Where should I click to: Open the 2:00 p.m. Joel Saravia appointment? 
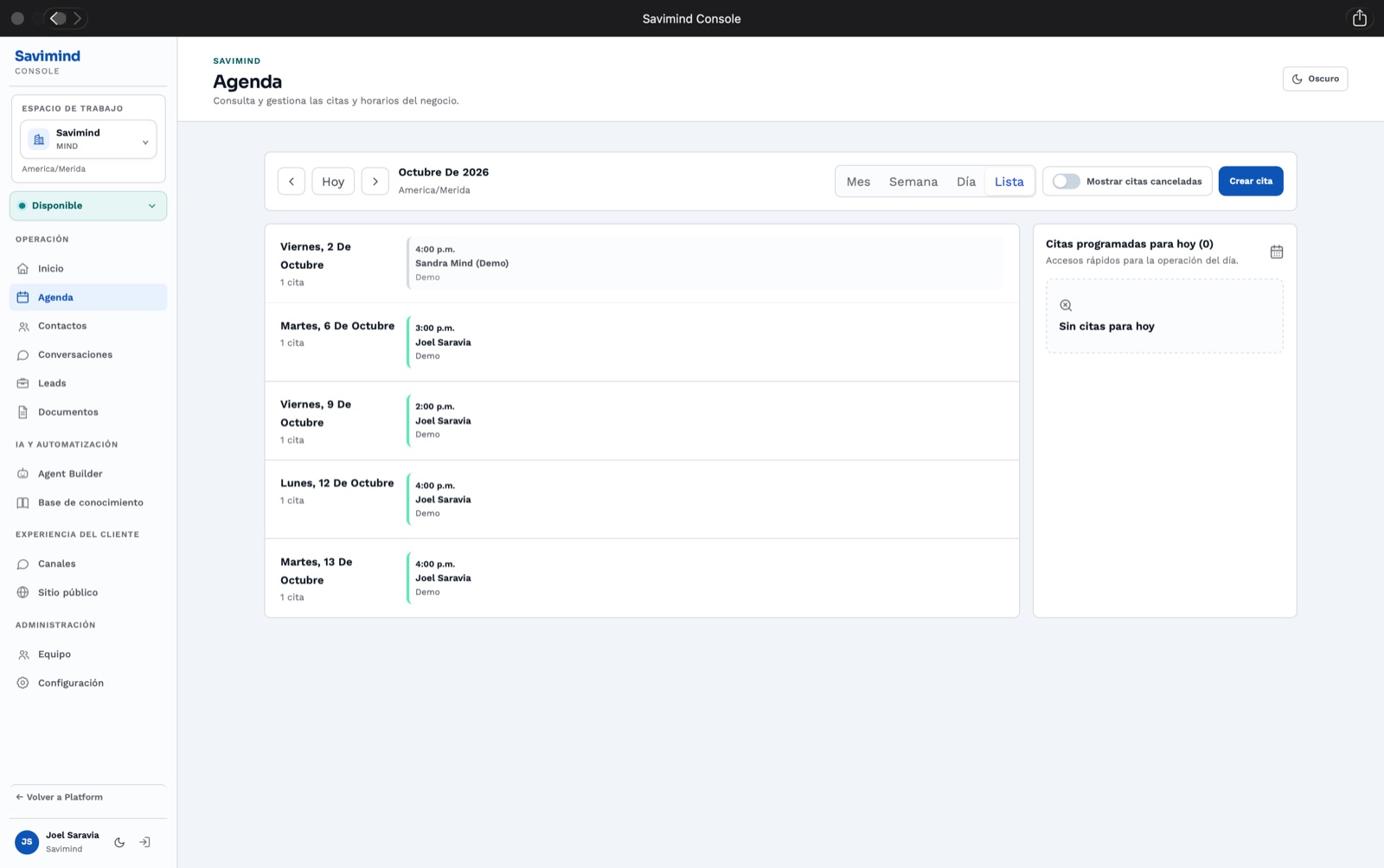tap(705, 421)
